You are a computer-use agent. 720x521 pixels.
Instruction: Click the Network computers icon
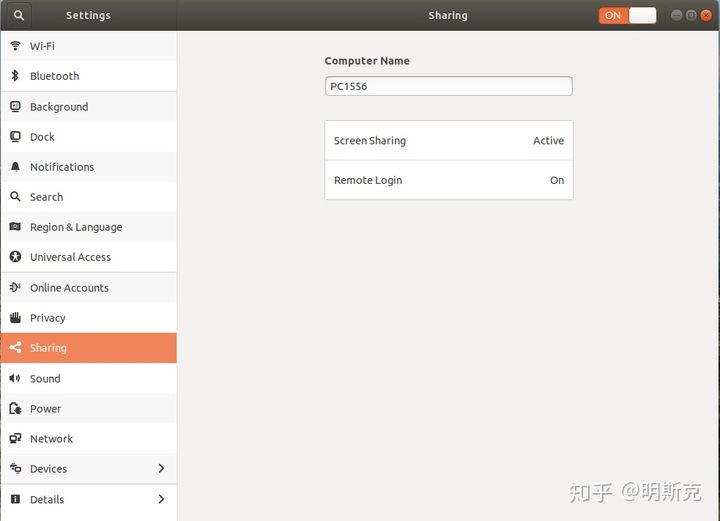[x=15, y=438]
